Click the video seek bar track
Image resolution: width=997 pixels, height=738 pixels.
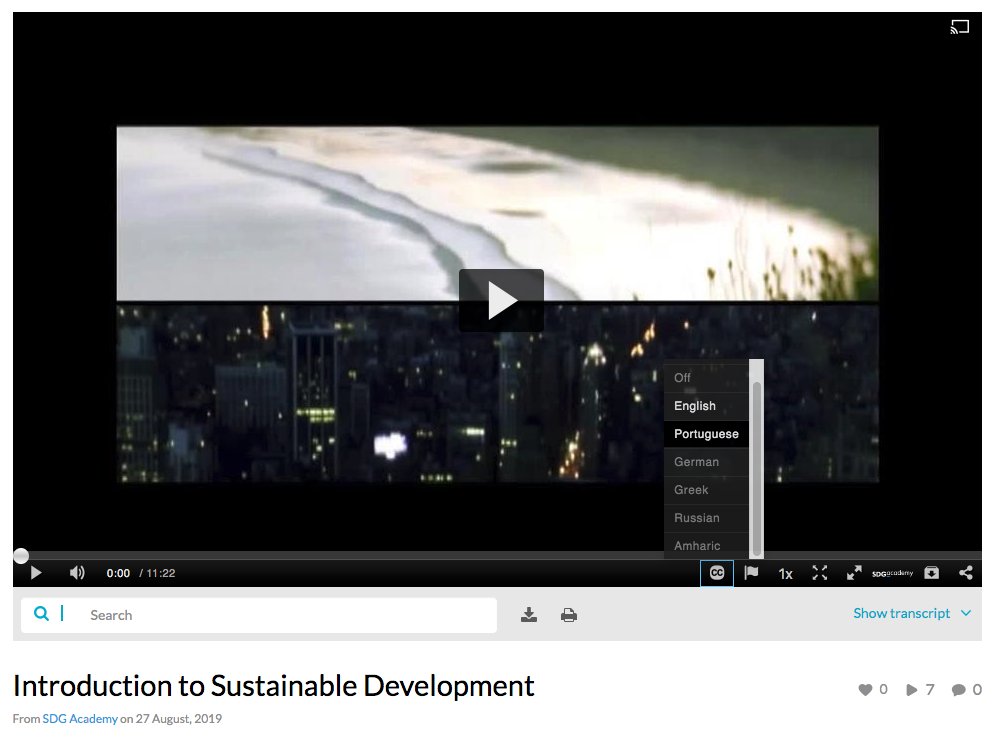coord(497,556)
